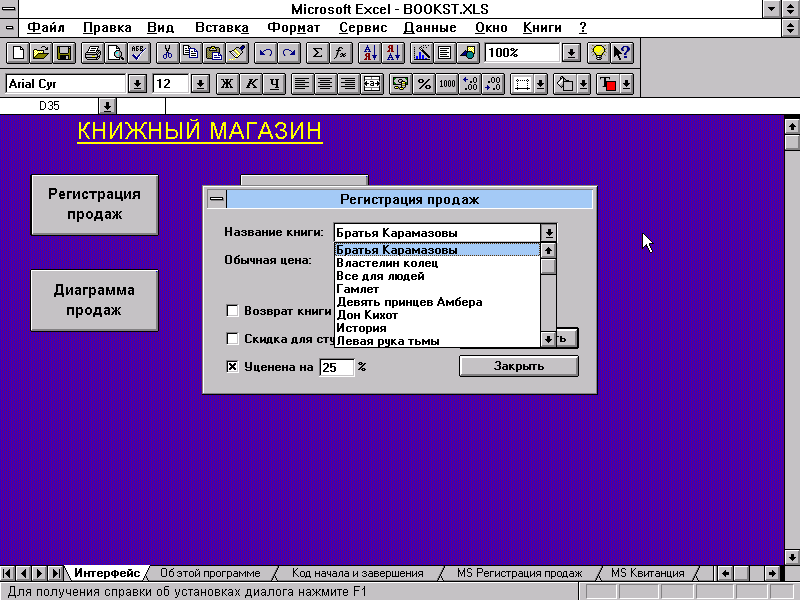Click the Cut scissors icon
Image resolution: width=800 pixels, height=600 pixels.
click(167, 53)
